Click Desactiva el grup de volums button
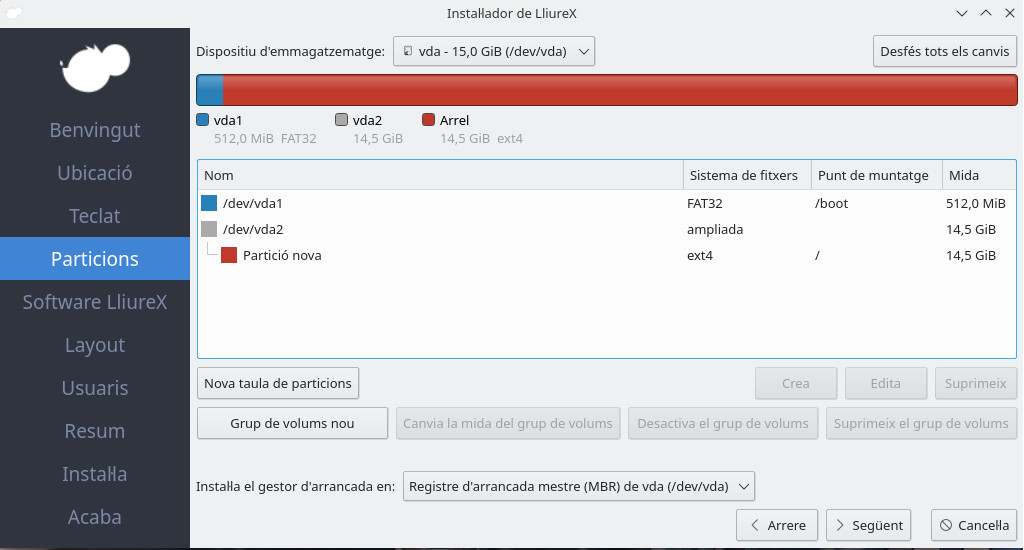Screen dimensions: 1024x550 pyautogui.click(x=723, y=423)
